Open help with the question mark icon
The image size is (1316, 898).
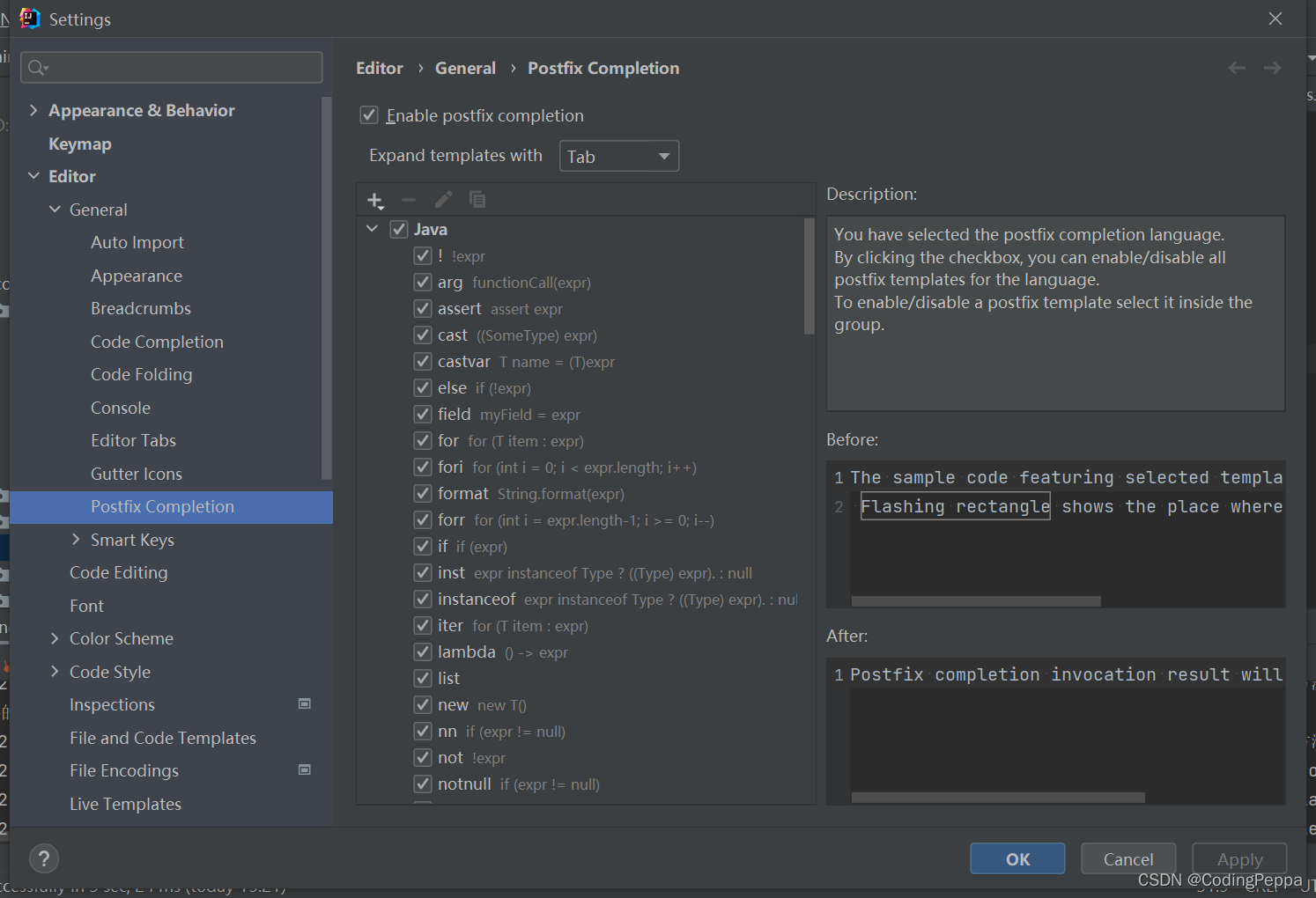tap(44, 858)
